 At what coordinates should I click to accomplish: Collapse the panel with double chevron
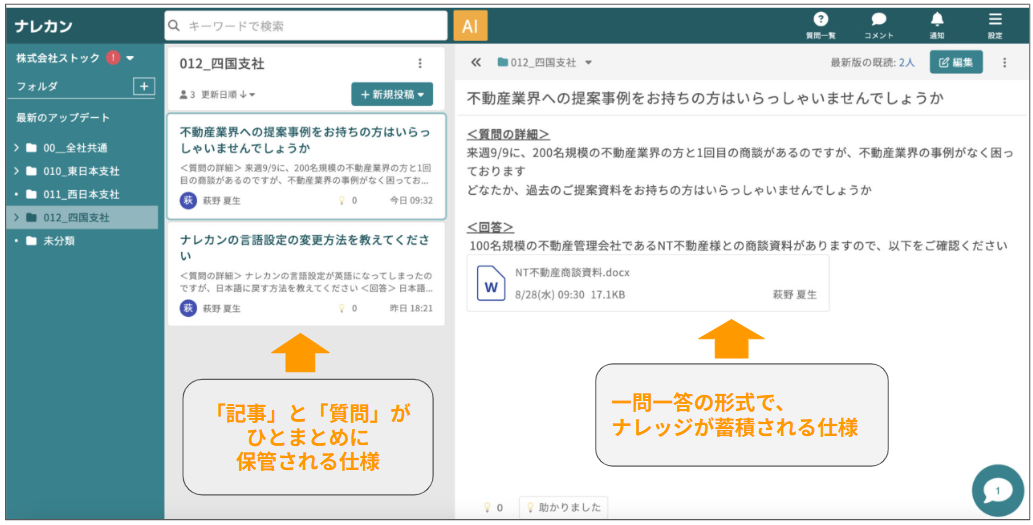pyautogui.click(x=476, y=63)
